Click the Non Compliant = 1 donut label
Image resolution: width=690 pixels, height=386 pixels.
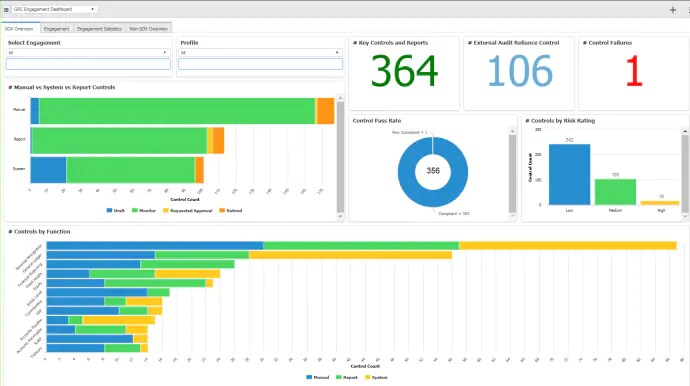(409, 132)
